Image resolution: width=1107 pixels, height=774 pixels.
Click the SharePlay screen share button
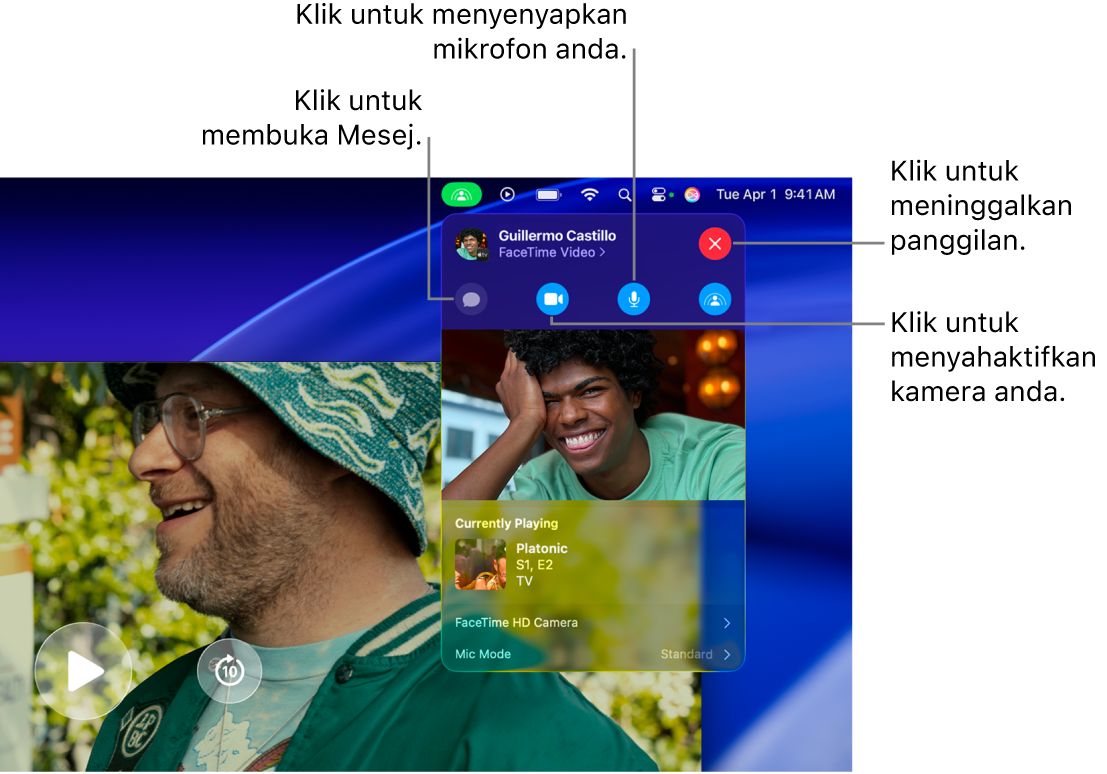coord(714,299)
